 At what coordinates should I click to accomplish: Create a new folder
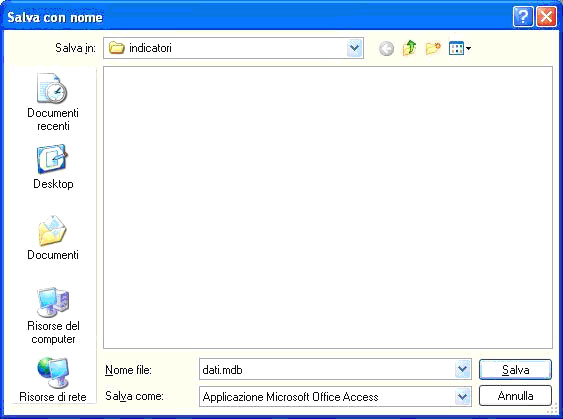click(433, 48)
